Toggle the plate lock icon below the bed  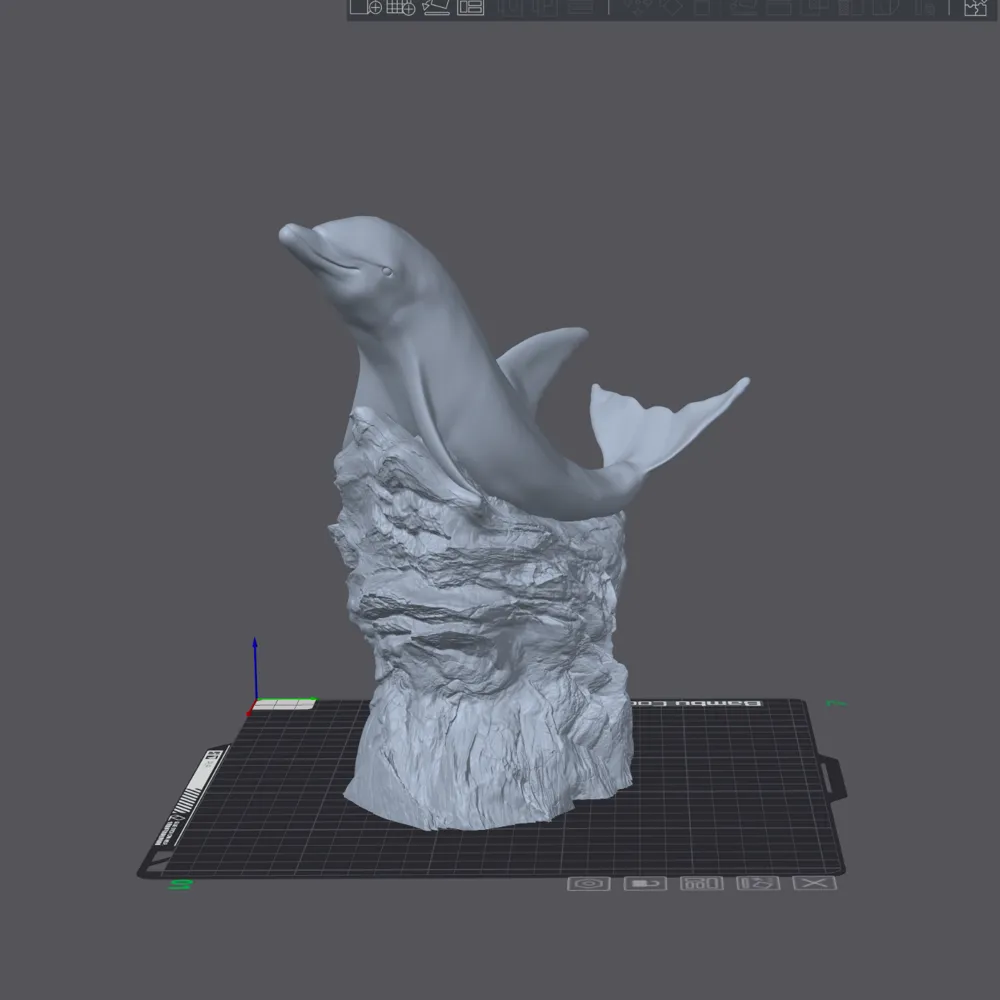645,883
